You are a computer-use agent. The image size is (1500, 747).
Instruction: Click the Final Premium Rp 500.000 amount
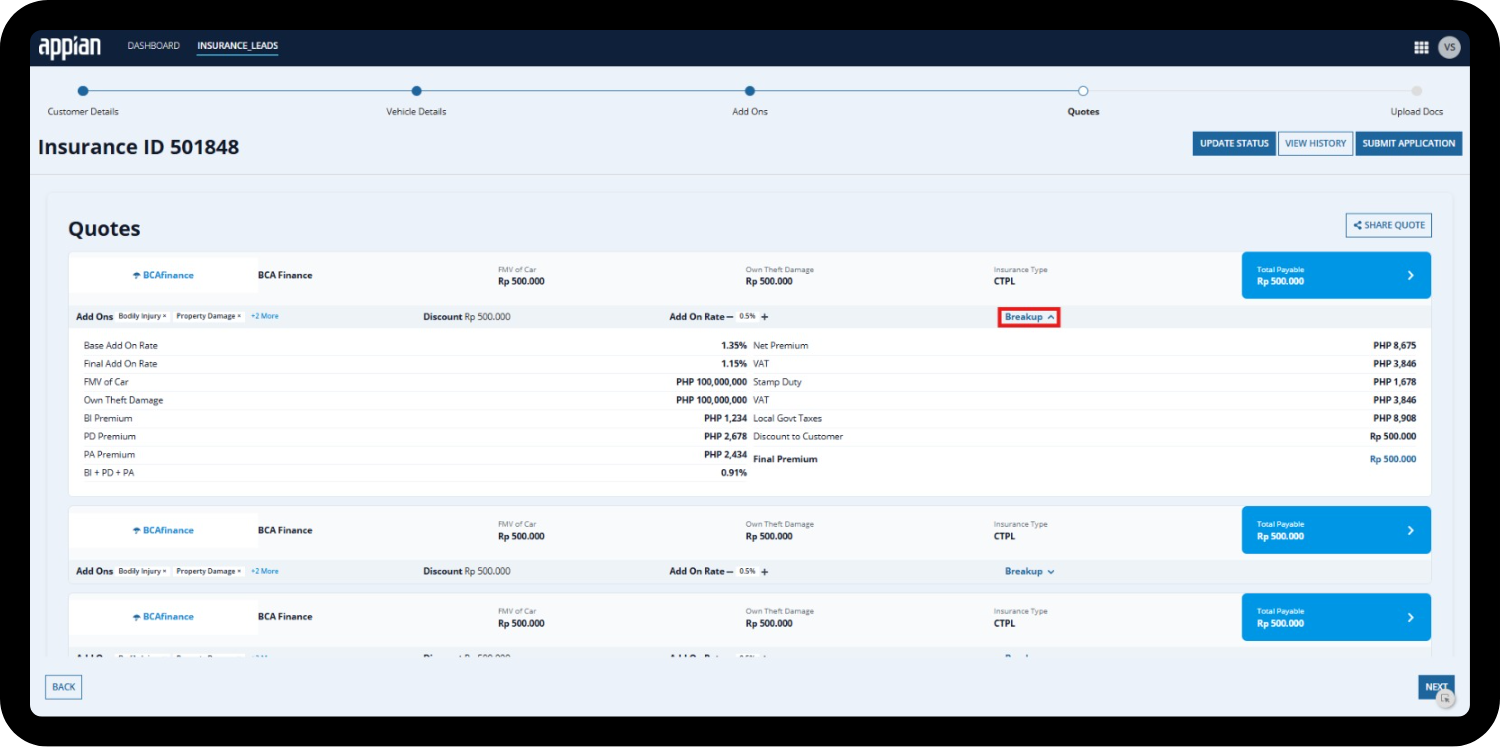1393,459
